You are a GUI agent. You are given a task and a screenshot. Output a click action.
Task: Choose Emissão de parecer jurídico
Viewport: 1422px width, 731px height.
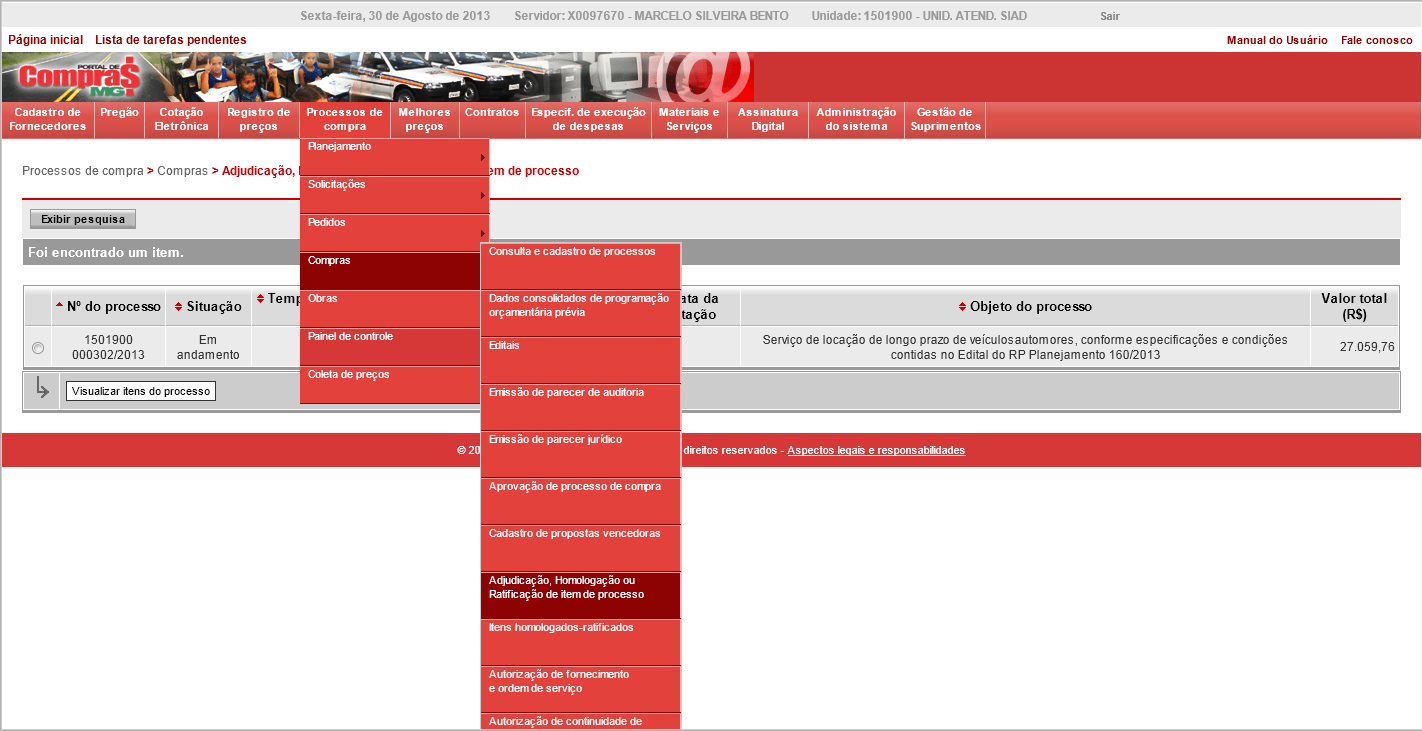(580, 454)
